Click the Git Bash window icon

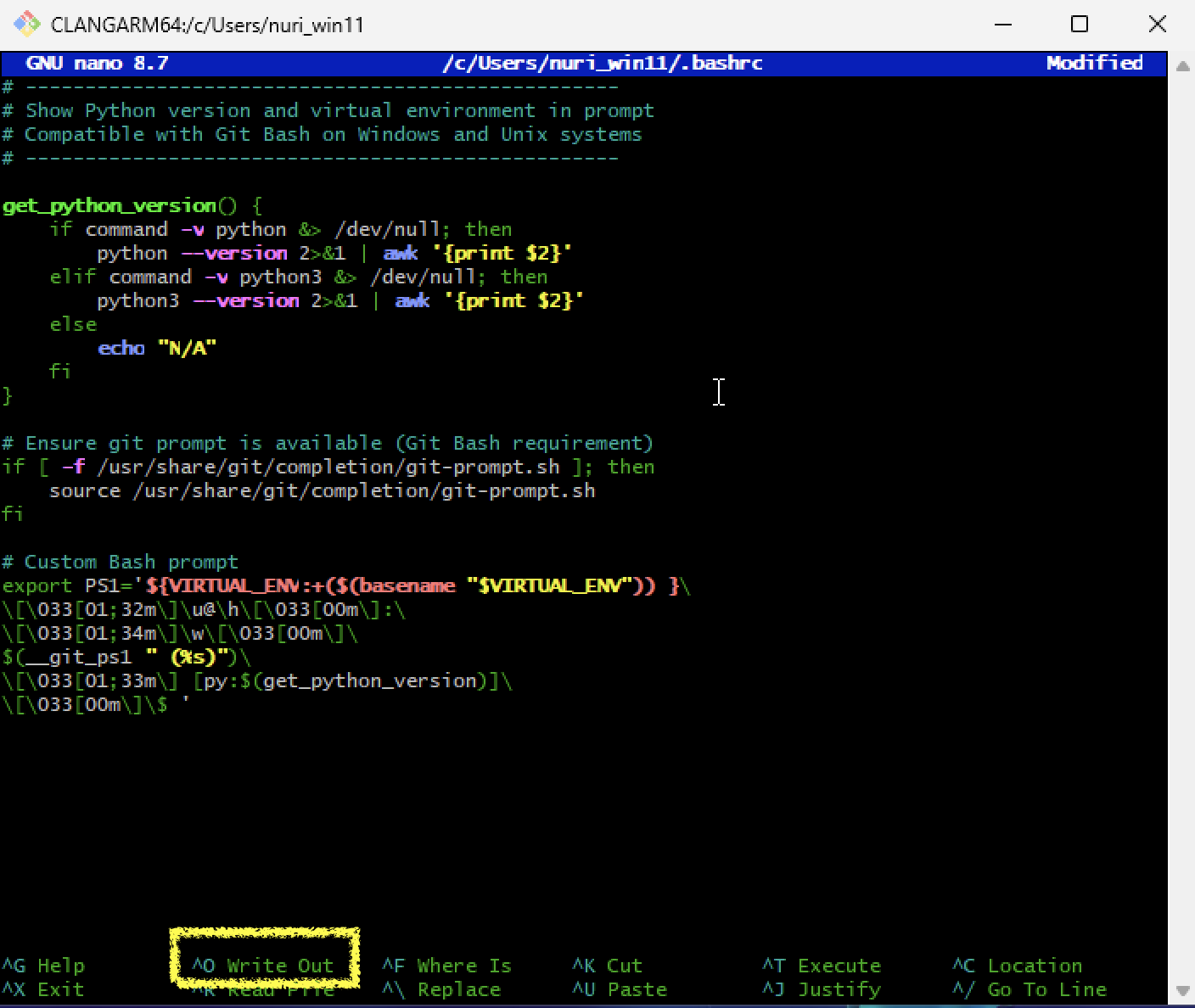pyautogui.click(x=26, y=24)
